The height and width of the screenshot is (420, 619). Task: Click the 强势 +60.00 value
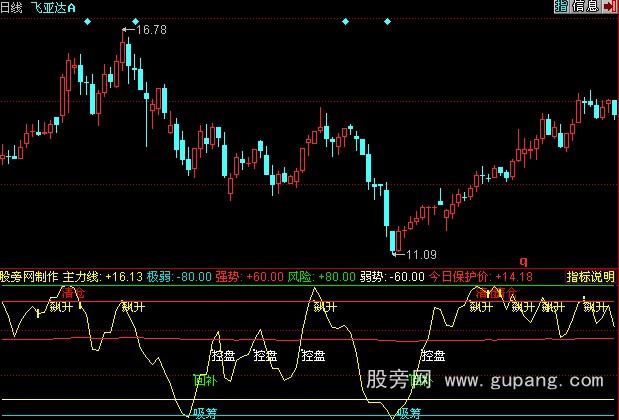pos(249,276)
